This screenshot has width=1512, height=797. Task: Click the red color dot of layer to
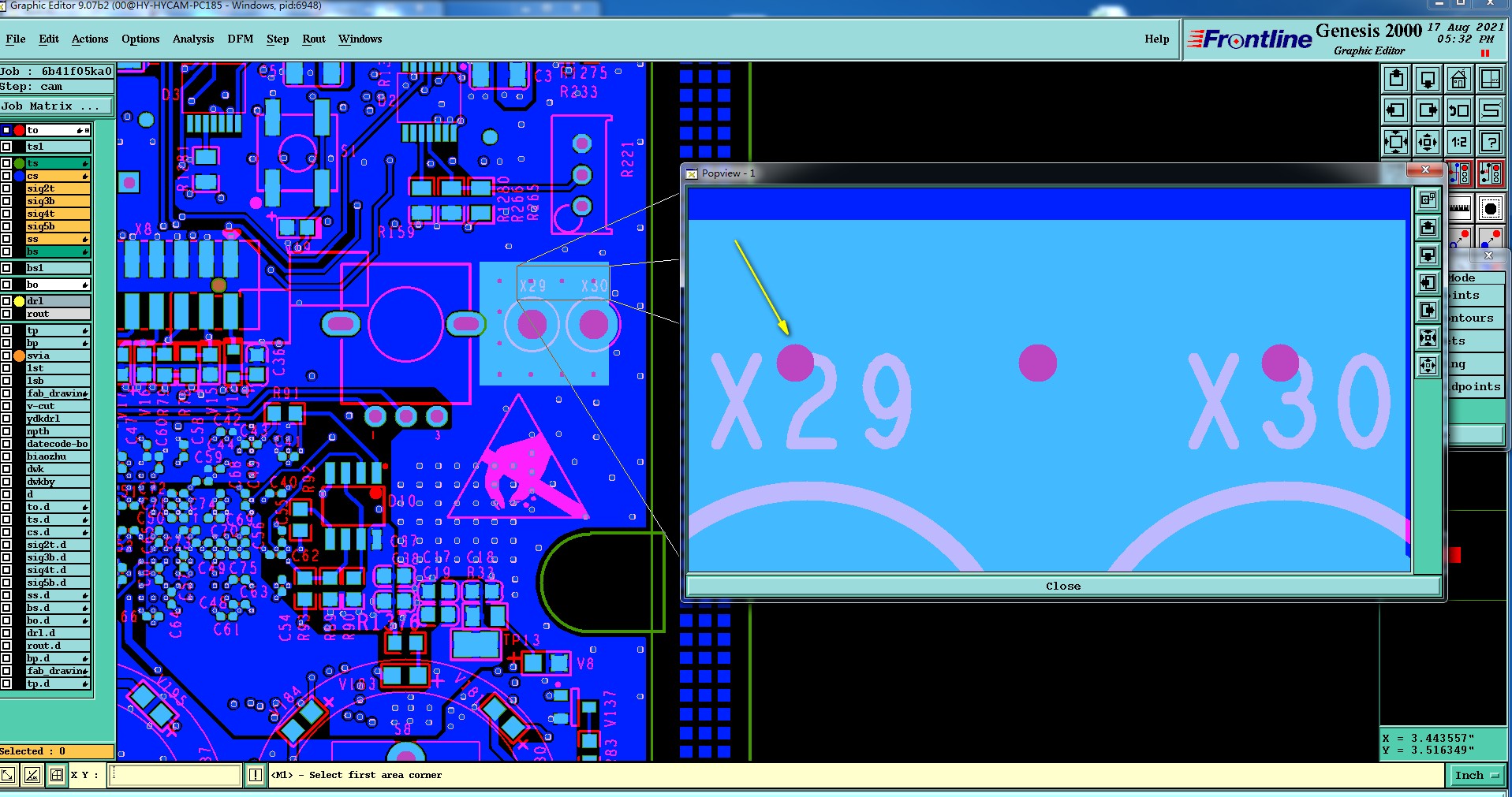tap(19, 130)
